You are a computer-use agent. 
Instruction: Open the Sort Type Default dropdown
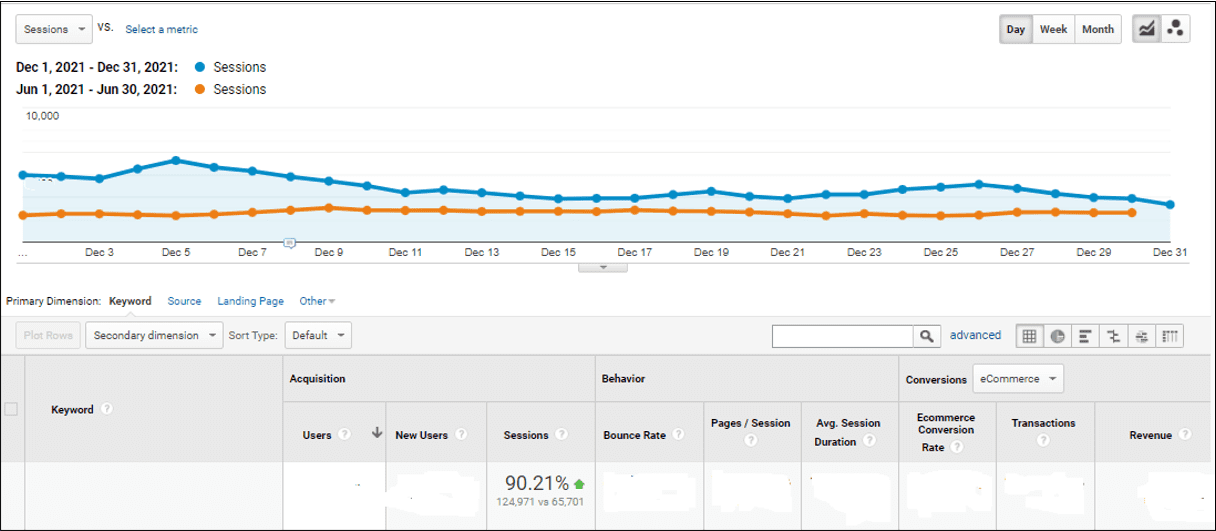[x=318, y=336]
